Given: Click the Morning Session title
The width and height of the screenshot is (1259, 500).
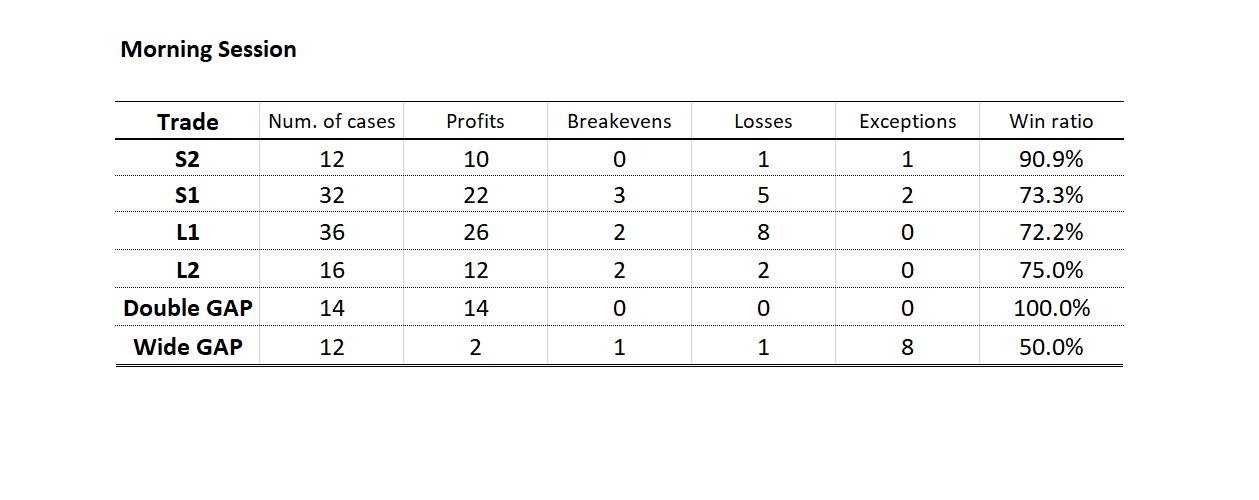Looking at the screenshot, I should click(x=208, y=49).
